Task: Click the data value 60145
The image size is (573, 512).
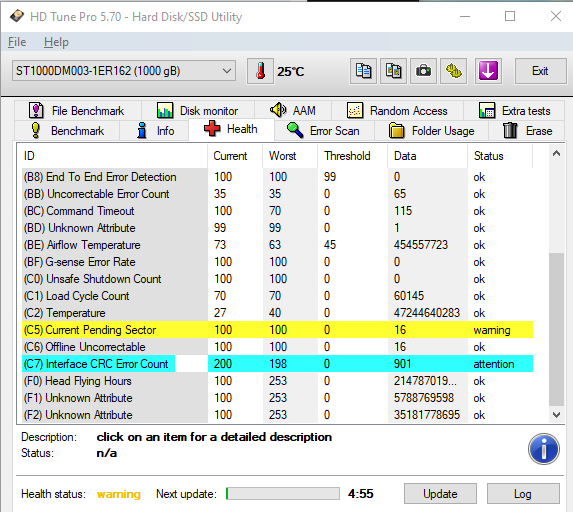Action: click(x=409, y=296)
